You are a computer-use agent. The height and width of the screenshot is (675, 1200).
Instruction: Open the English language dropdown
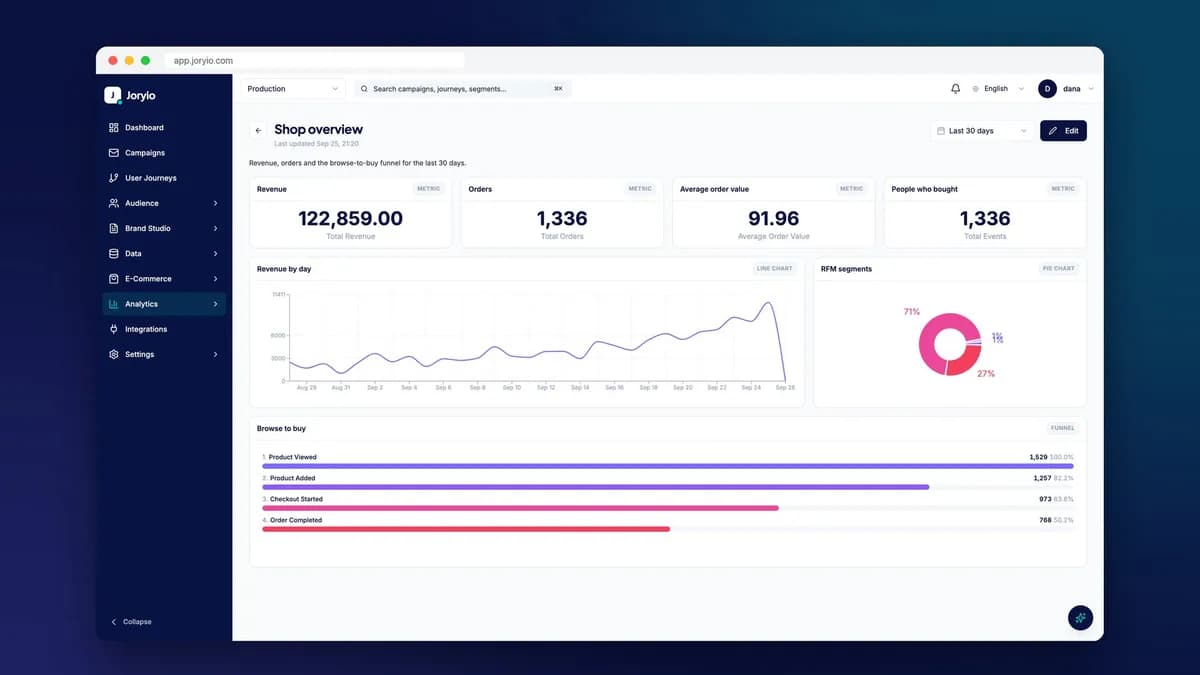(x=998, y=89)
